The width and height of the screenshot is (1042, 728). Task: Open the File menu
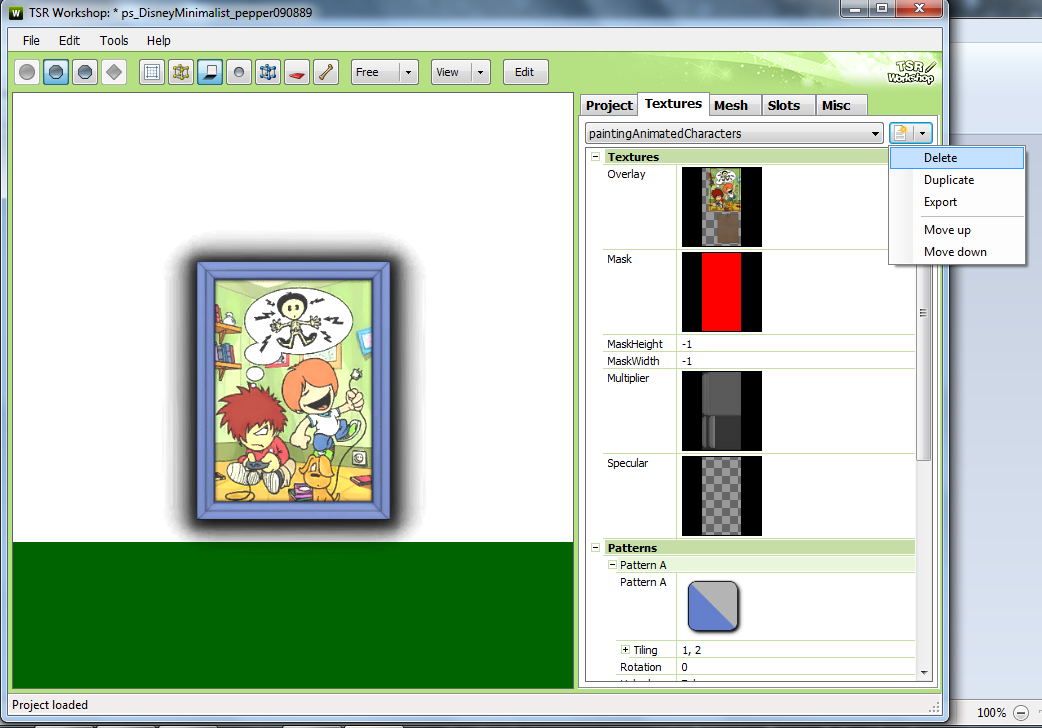[x=31, y=41]
